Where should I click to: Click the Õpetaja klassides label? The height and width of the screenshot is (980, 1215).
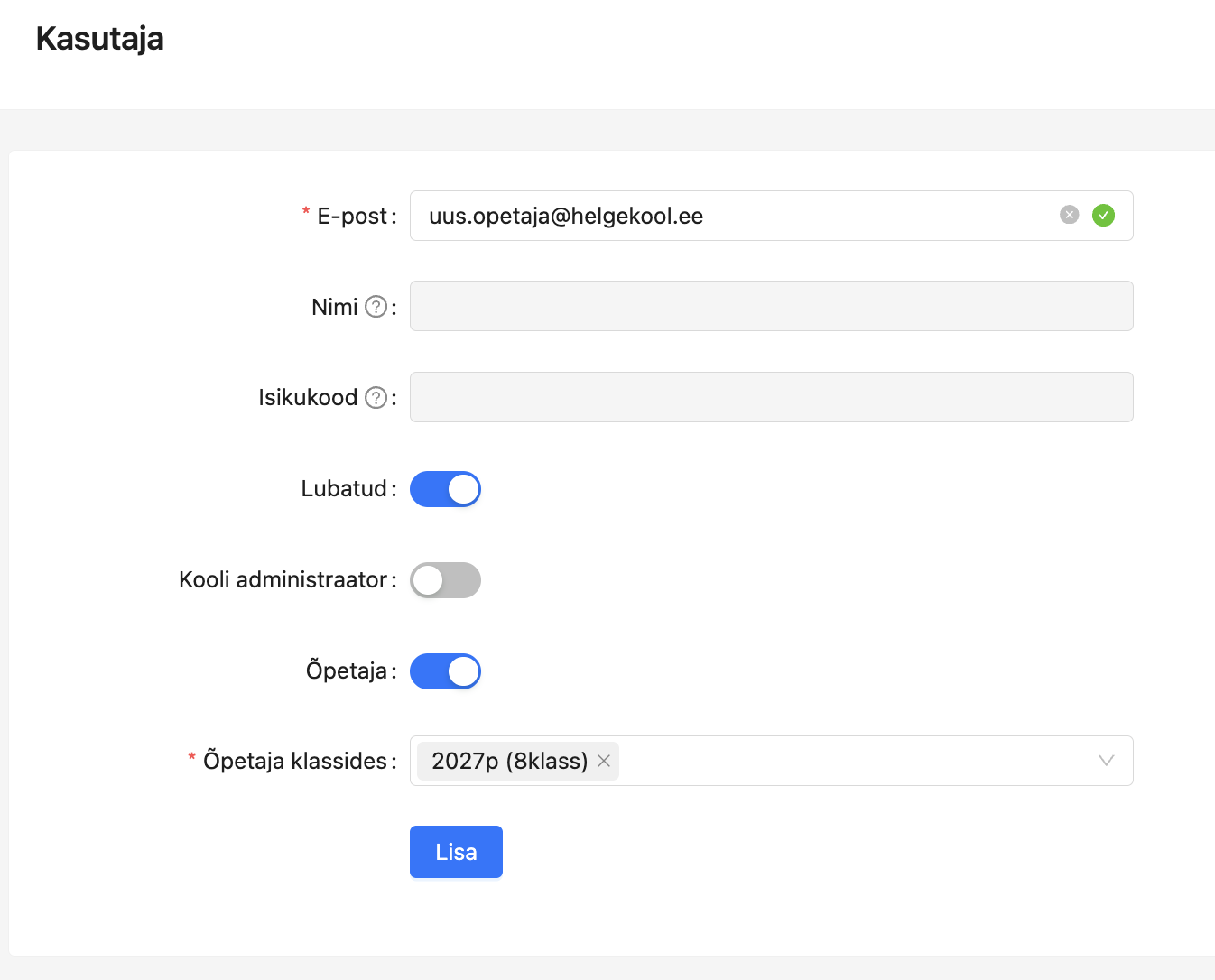coord(294,761)
